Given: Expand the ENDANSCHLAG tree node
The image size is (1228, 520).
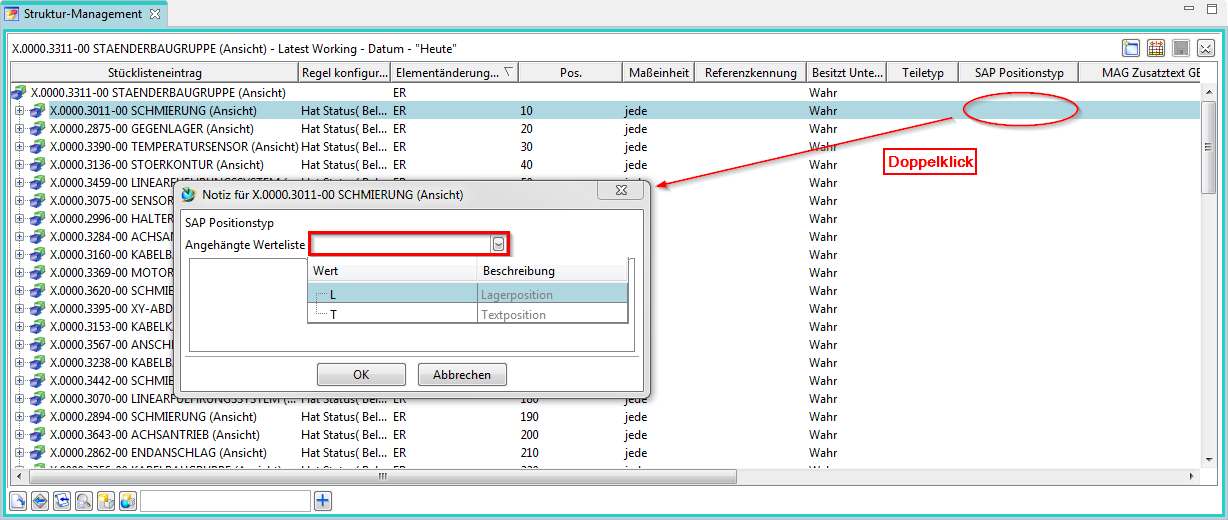Looking at the screenshot, I should [19, 453].
